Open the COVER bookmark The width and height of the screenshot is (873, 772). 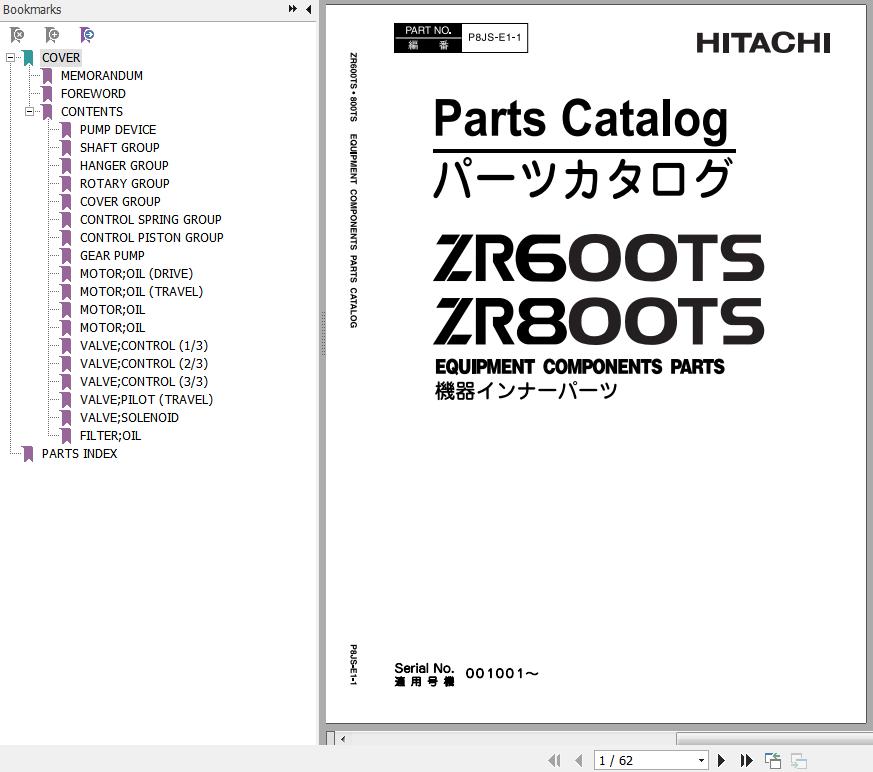(x=61, y=58)
